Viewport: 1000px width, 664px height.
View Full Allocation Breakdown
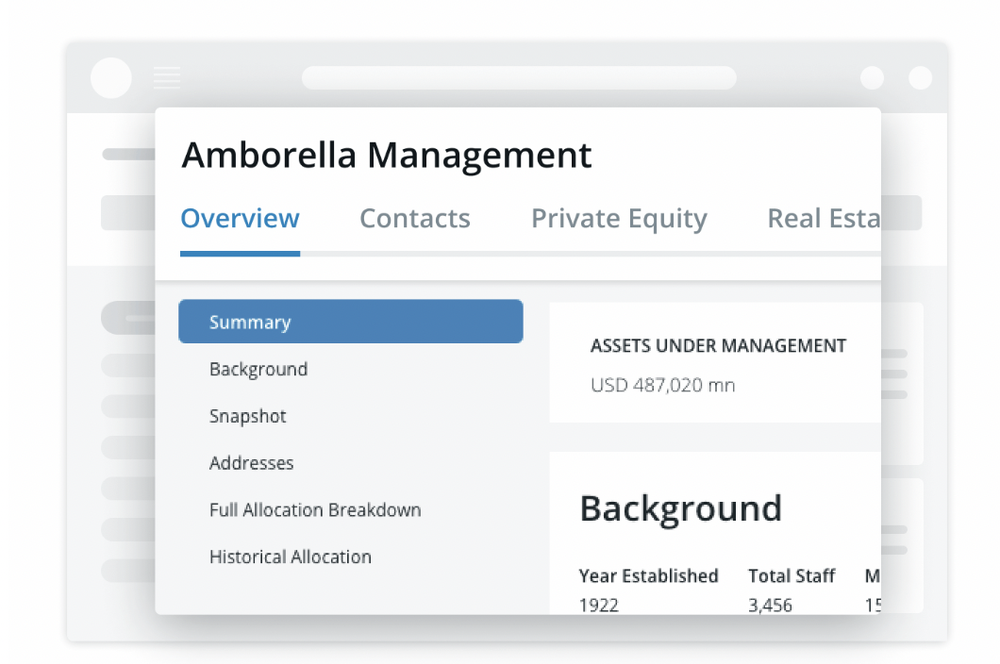[315, 510]
